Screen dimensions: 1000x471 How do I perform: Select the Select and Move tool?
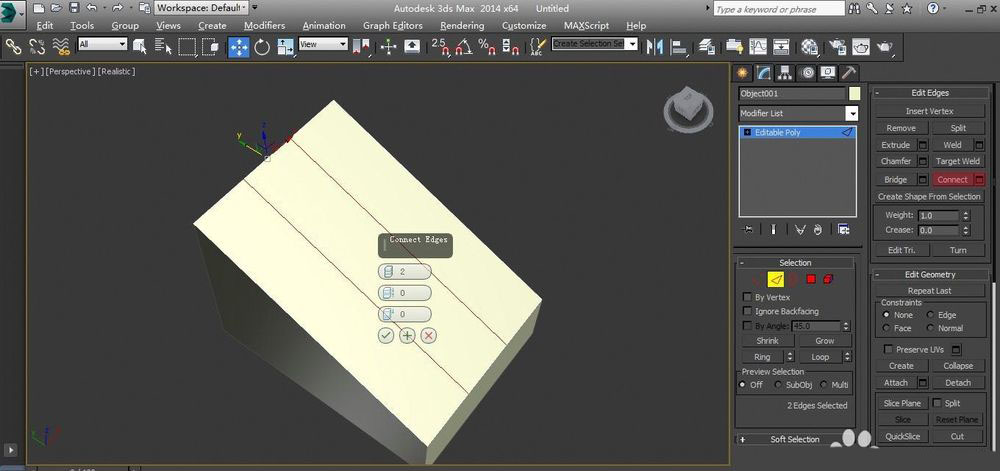[x=239, y=46]
